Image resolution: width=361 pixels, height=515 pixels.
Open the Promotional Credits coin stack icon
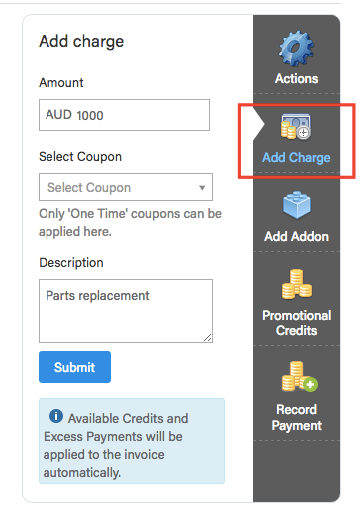pyautogui.click(x=297, y=284)
